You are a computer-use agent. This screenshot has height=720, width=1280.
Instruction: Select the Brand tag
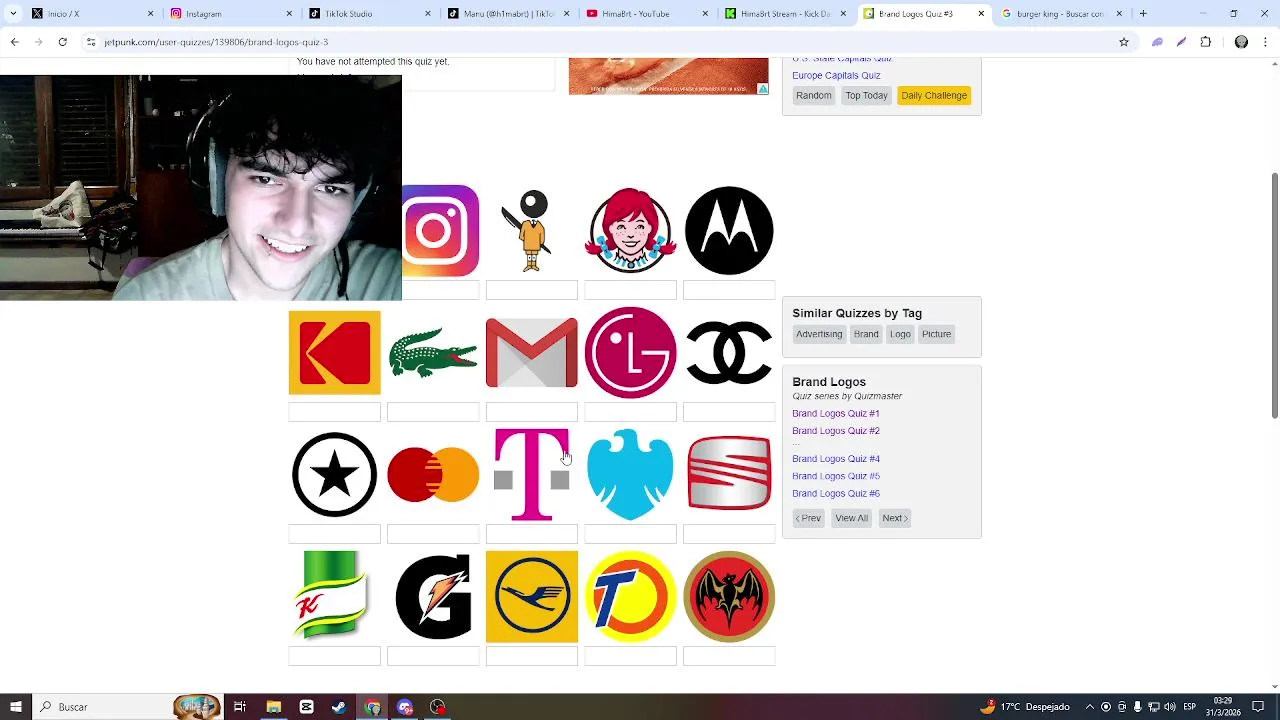866,334
